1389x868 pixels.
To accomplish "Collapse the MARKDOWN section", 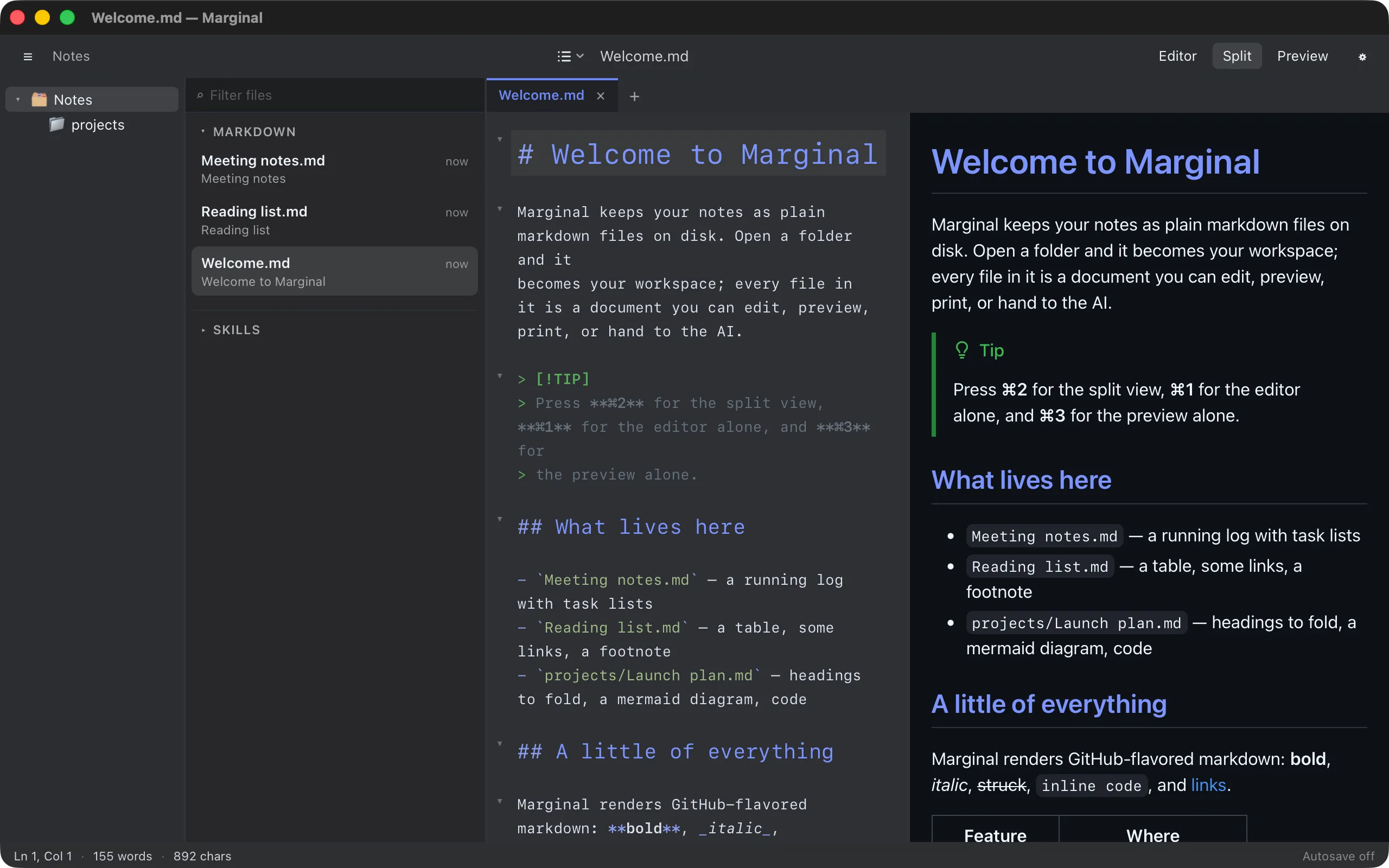I will 202,131.
